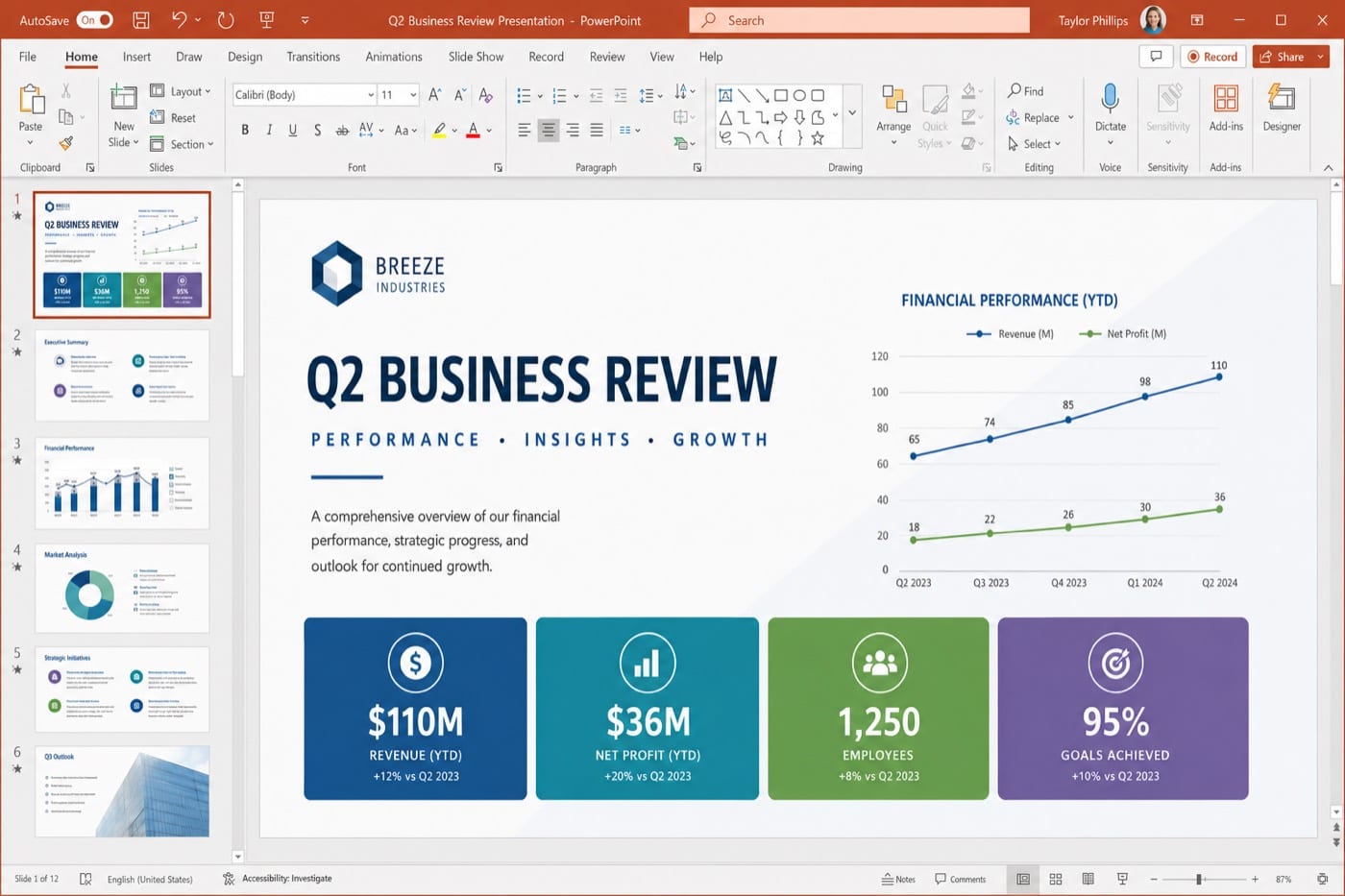Viewport: 1345px width, 896px height.
Task: Clear all formatting icon
Action: pos(485,94)
